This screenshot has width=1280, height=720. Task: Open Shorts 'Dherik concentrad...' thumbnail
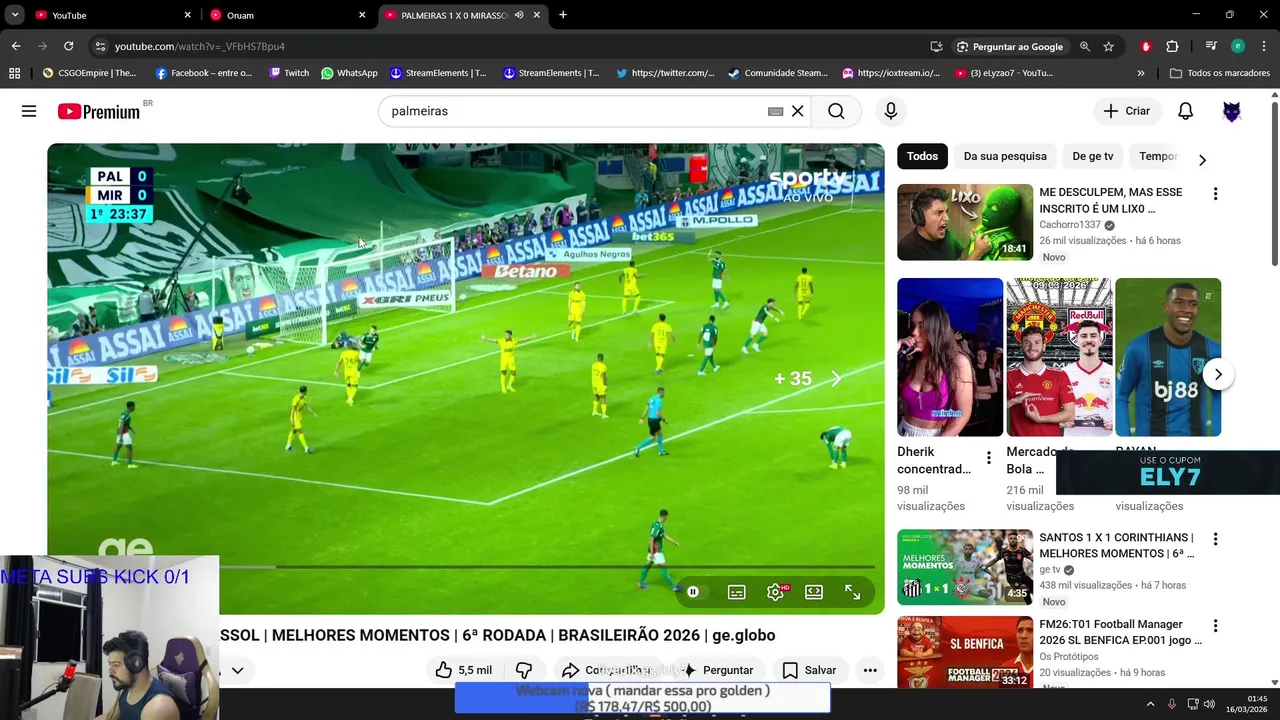coord(950,357)
